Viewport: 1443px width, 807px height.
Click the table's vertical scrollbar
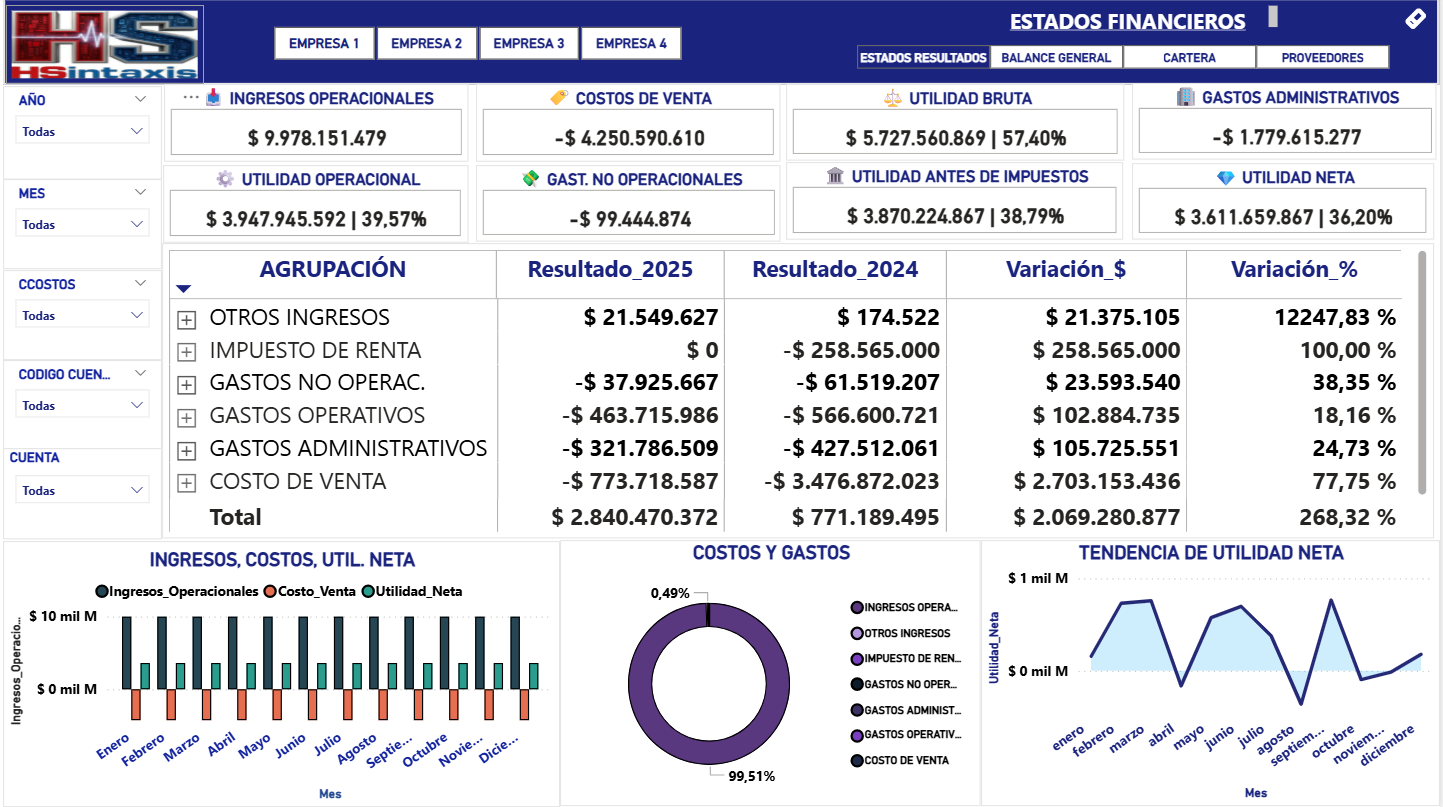pos(1422,370)
